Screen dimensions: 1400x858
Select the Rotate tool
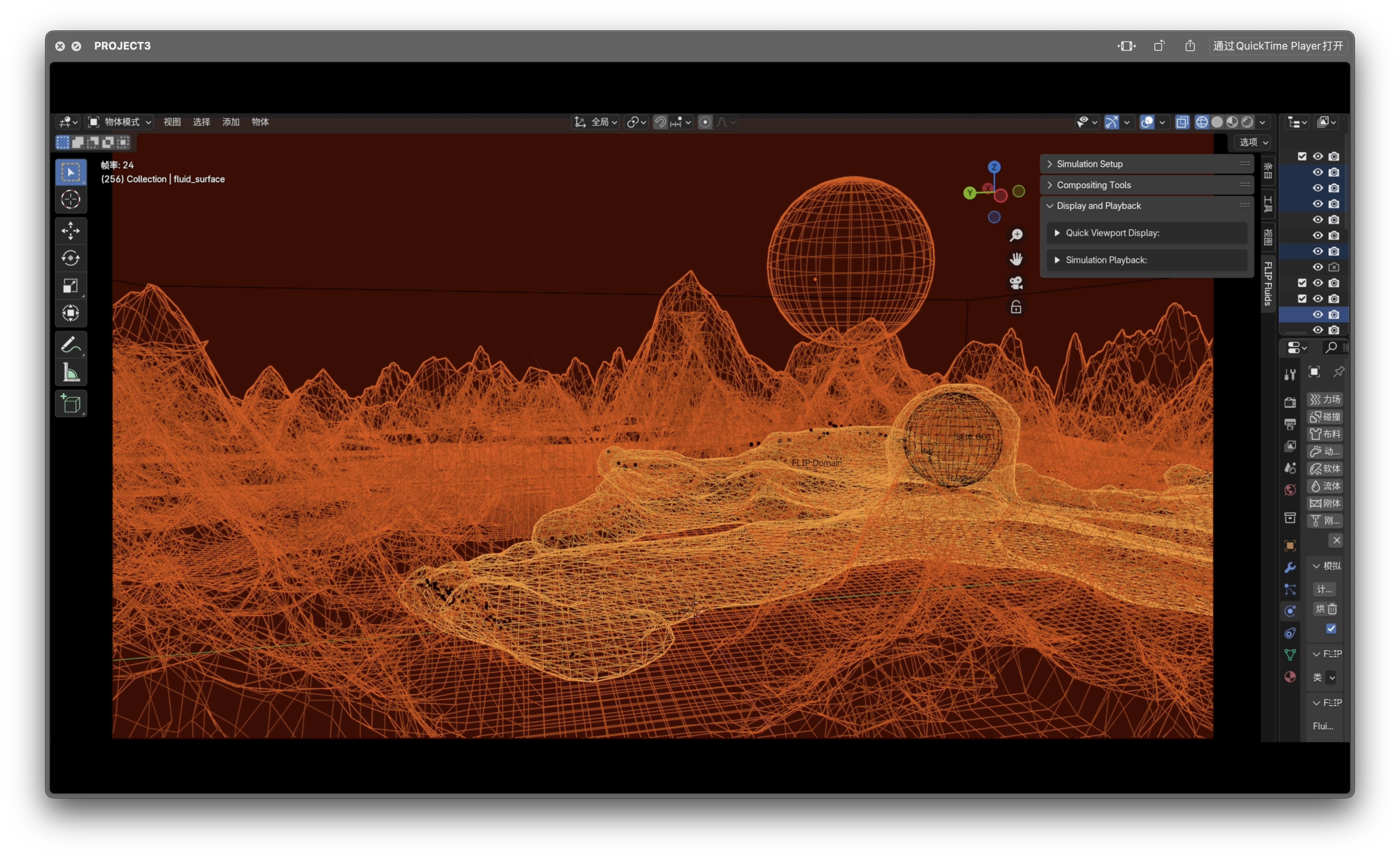click(71, 258)
